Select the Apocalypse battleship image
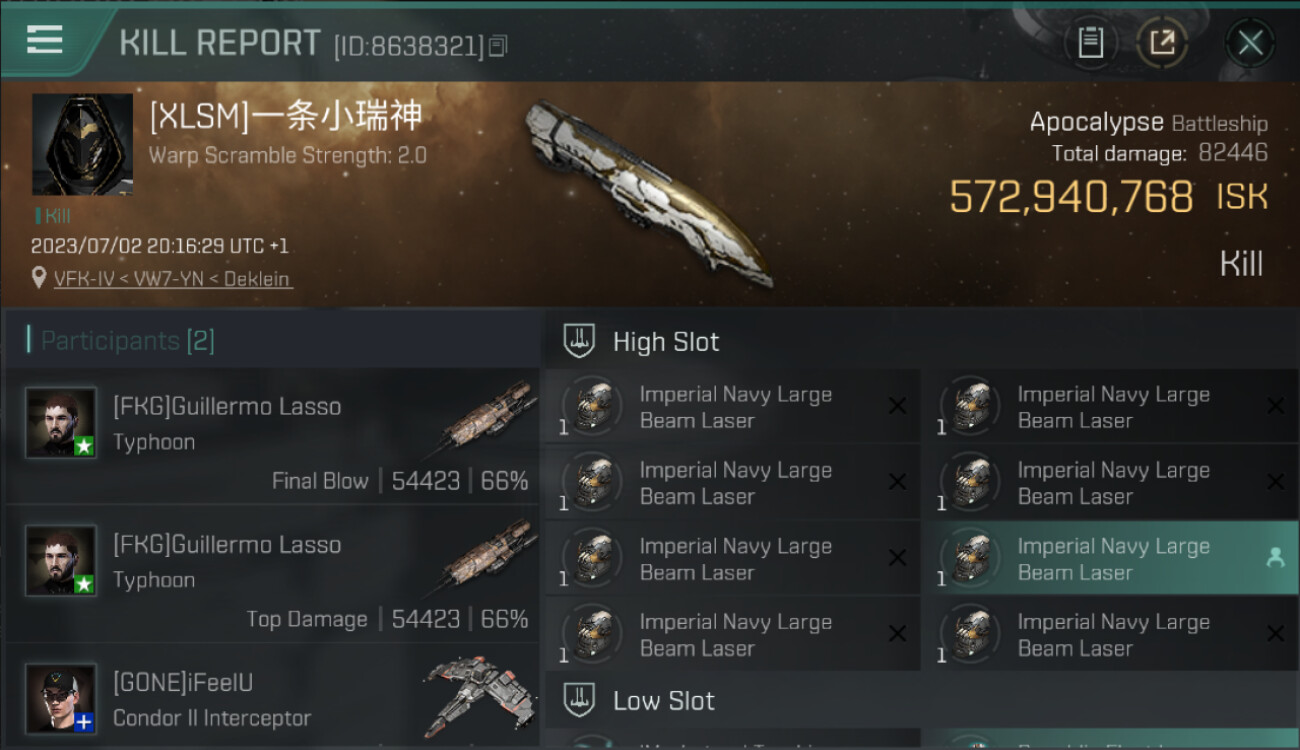1300x750 pixels. click(650, 192)
